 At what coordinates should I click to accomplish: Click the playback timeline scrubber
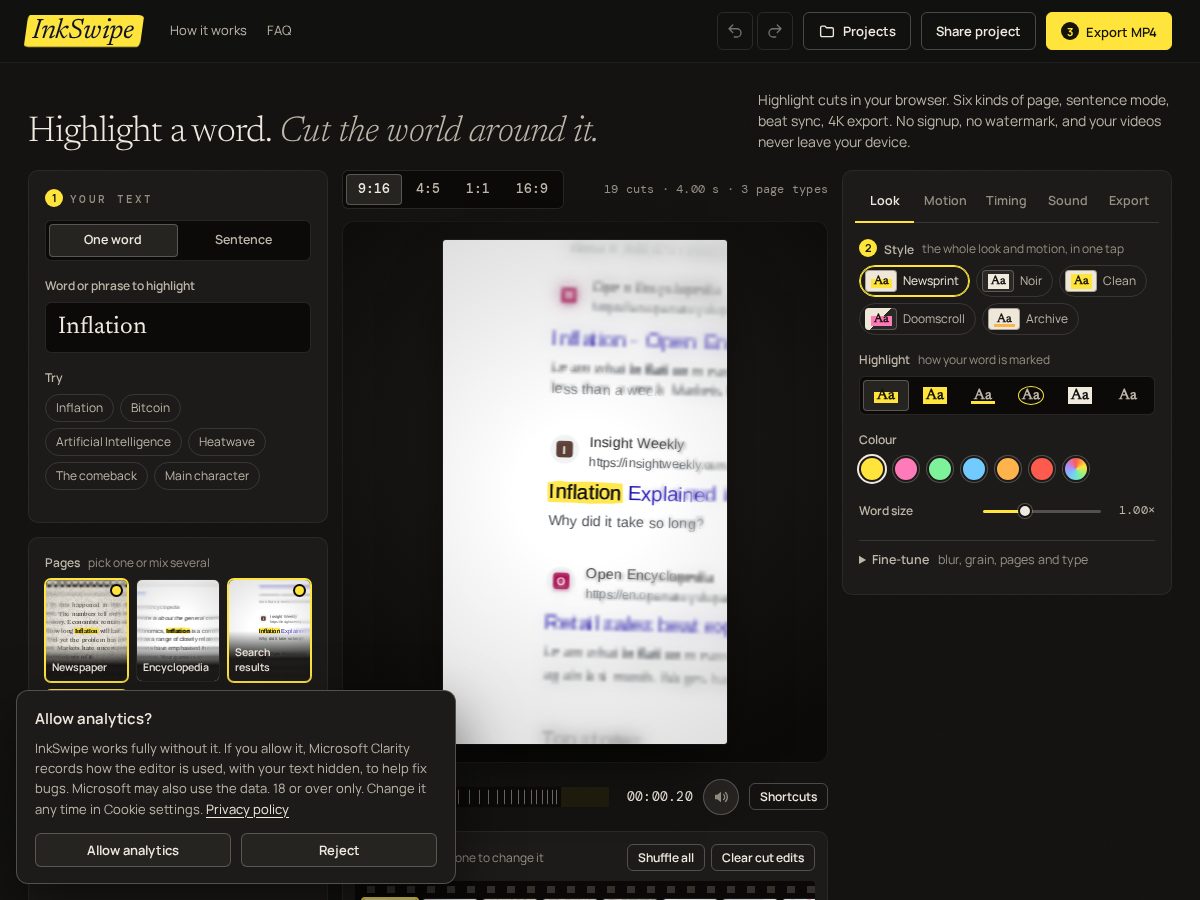(532, 797)
